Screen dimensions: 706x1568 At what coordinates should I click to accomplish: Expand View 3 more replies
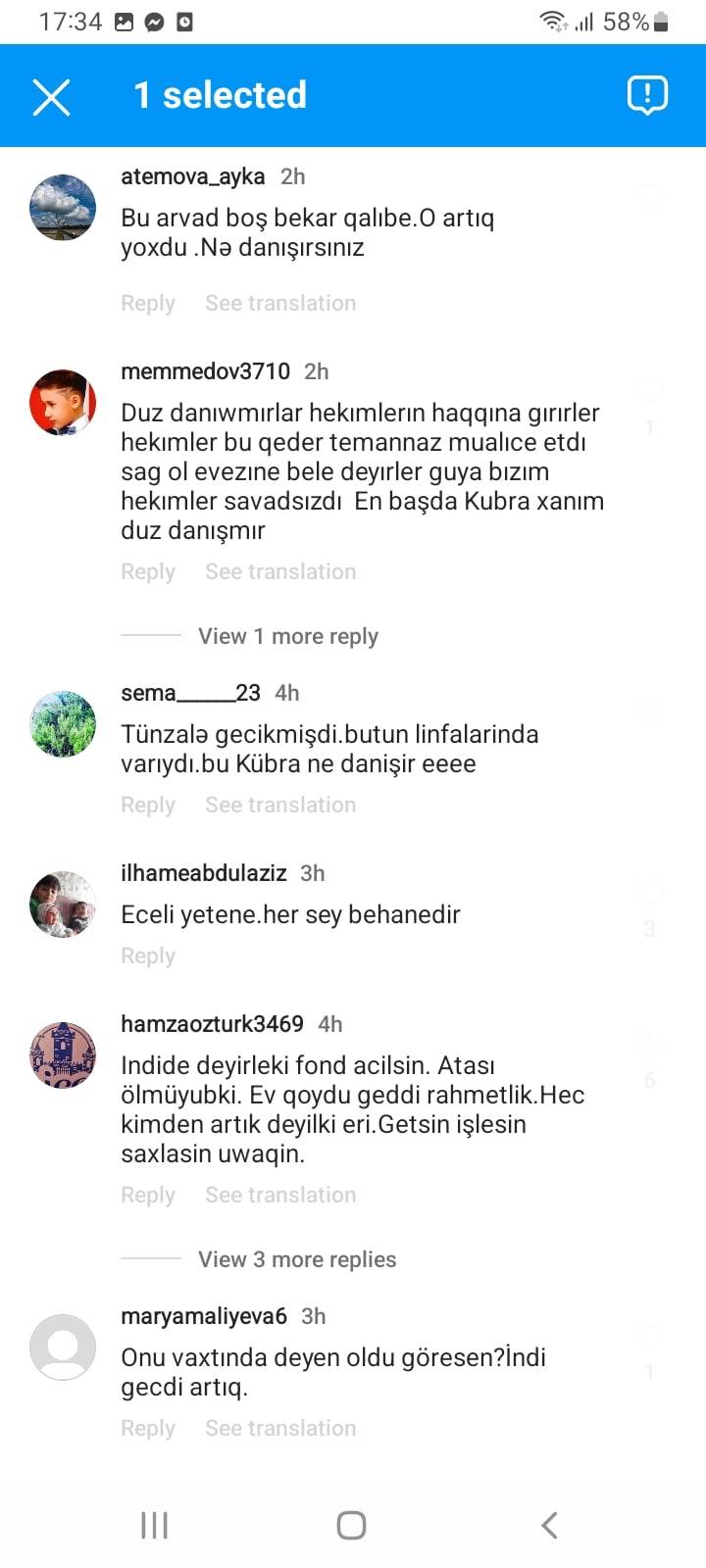pos(297,1259)
